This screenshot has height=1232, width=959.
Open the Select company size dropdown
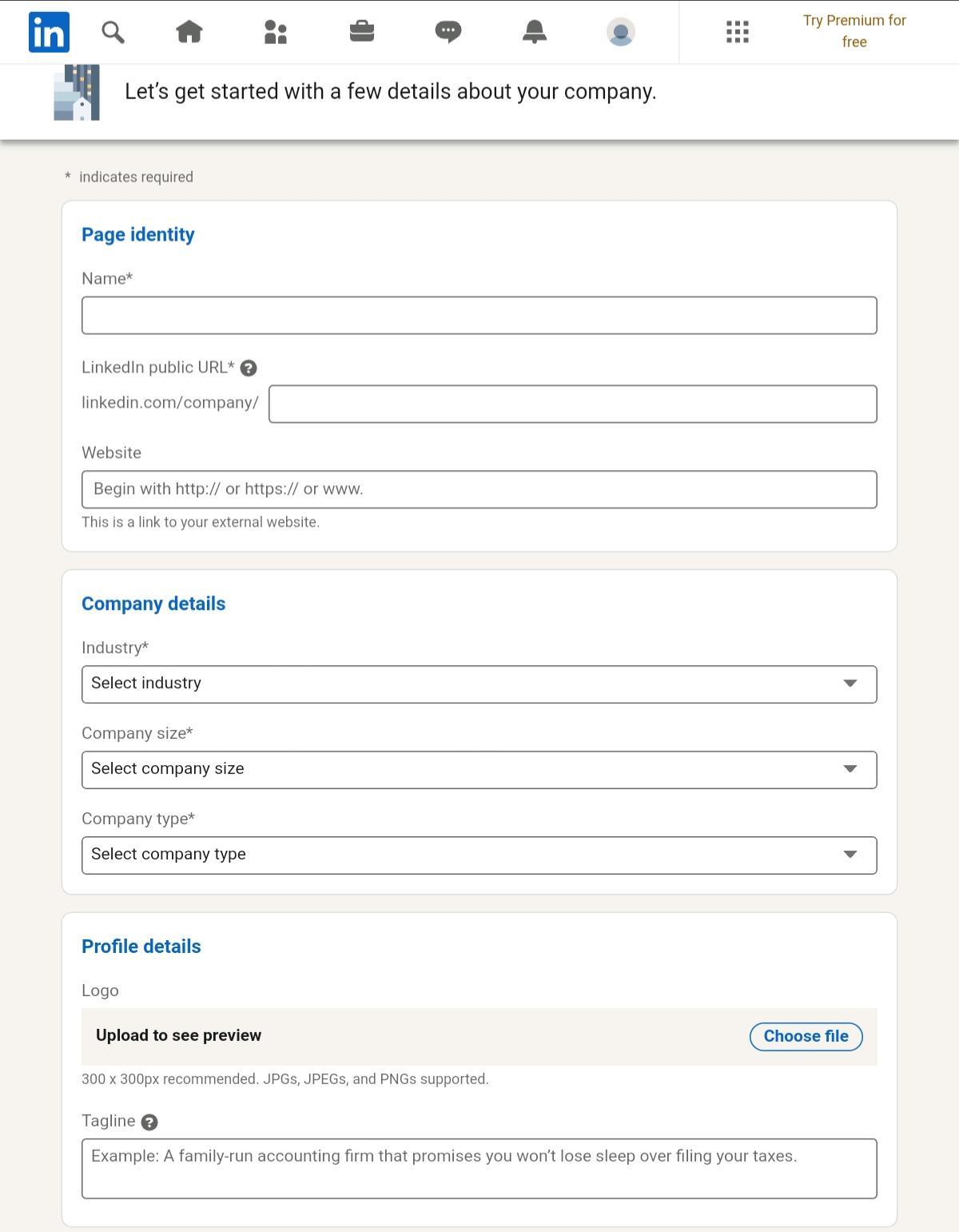tap(479, 770)
